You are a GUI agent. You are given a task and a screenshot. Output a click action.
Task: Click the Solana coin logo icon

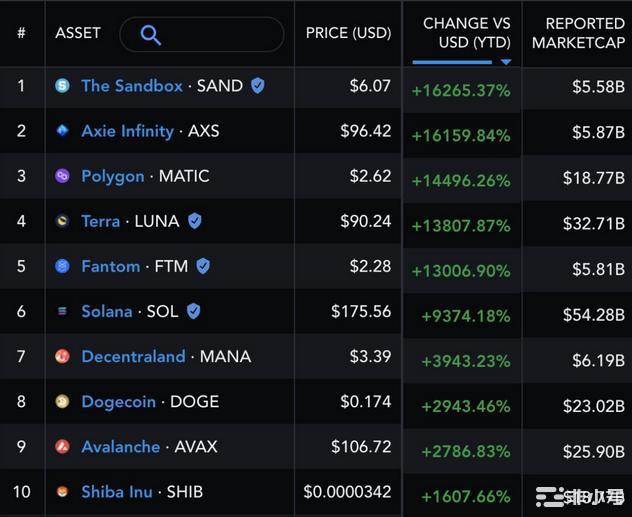(x=62, y=311)
